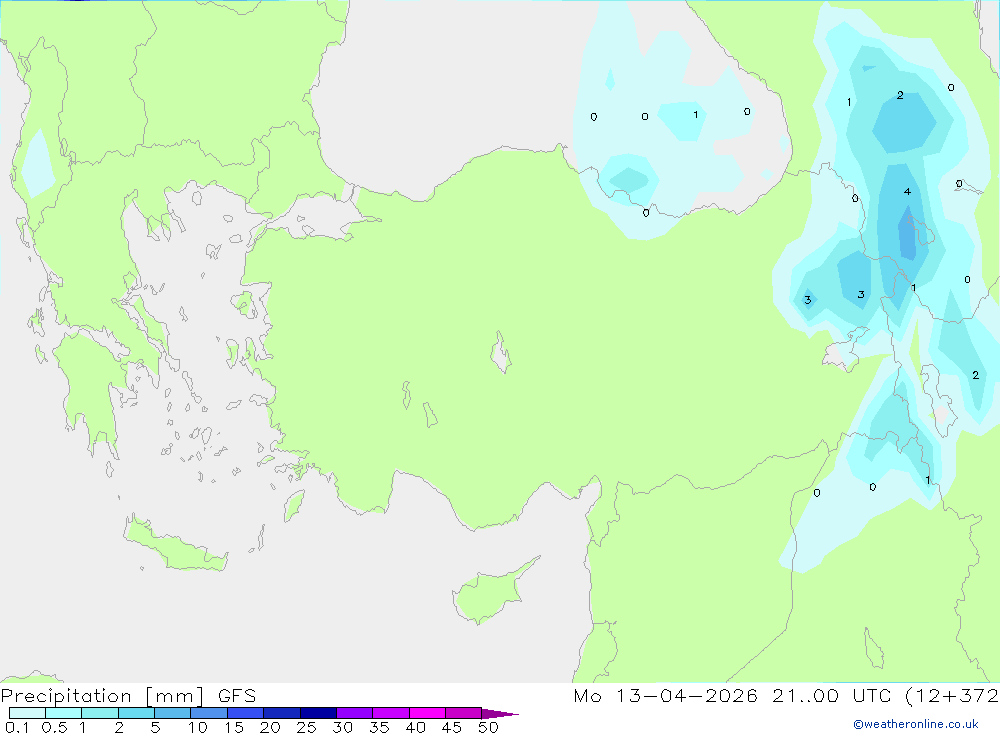Click the legend scale label "0.5"

tap(54, 727)
